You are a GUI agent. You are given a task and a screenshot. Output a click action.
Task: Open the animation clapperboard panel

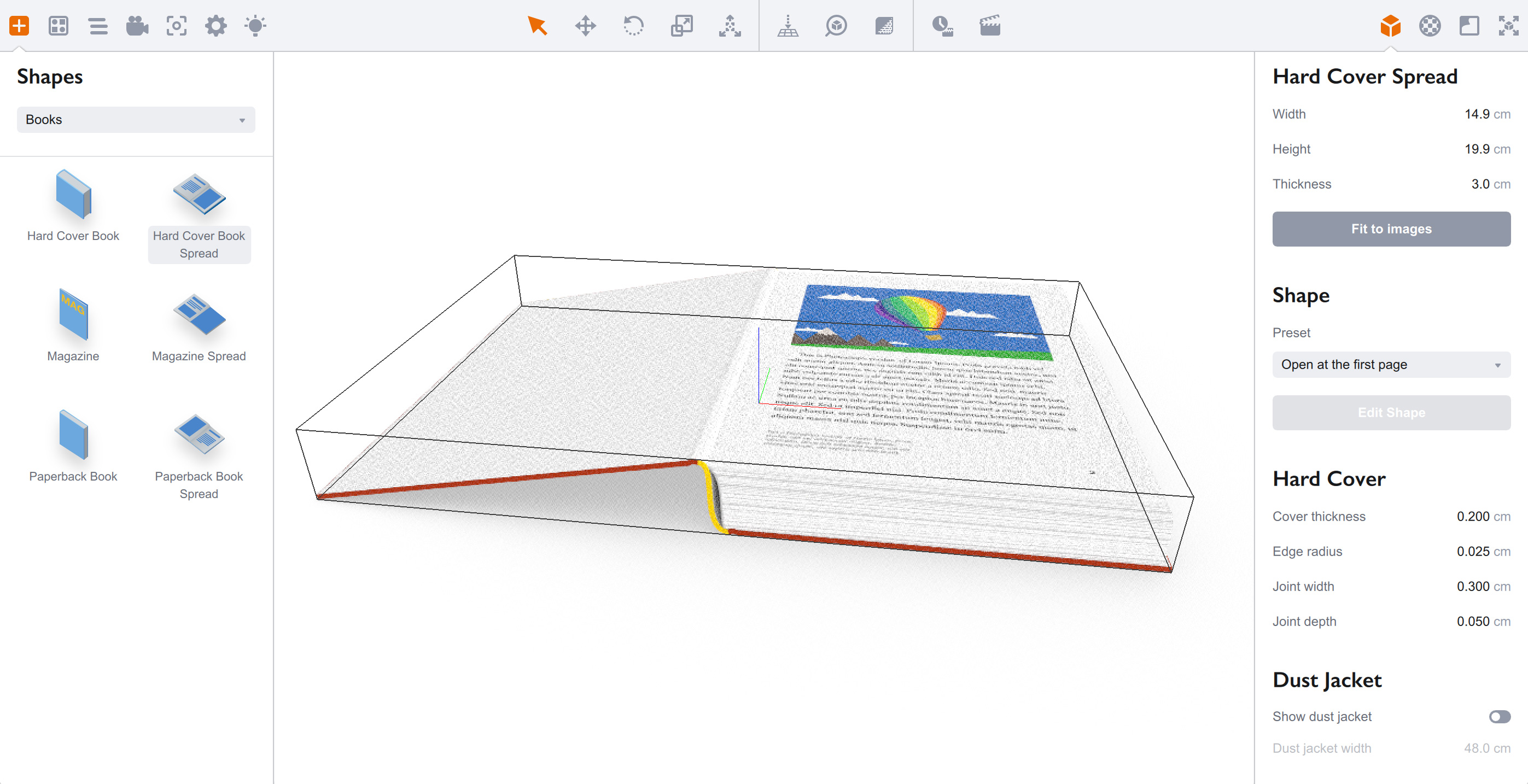click(989, 26)
